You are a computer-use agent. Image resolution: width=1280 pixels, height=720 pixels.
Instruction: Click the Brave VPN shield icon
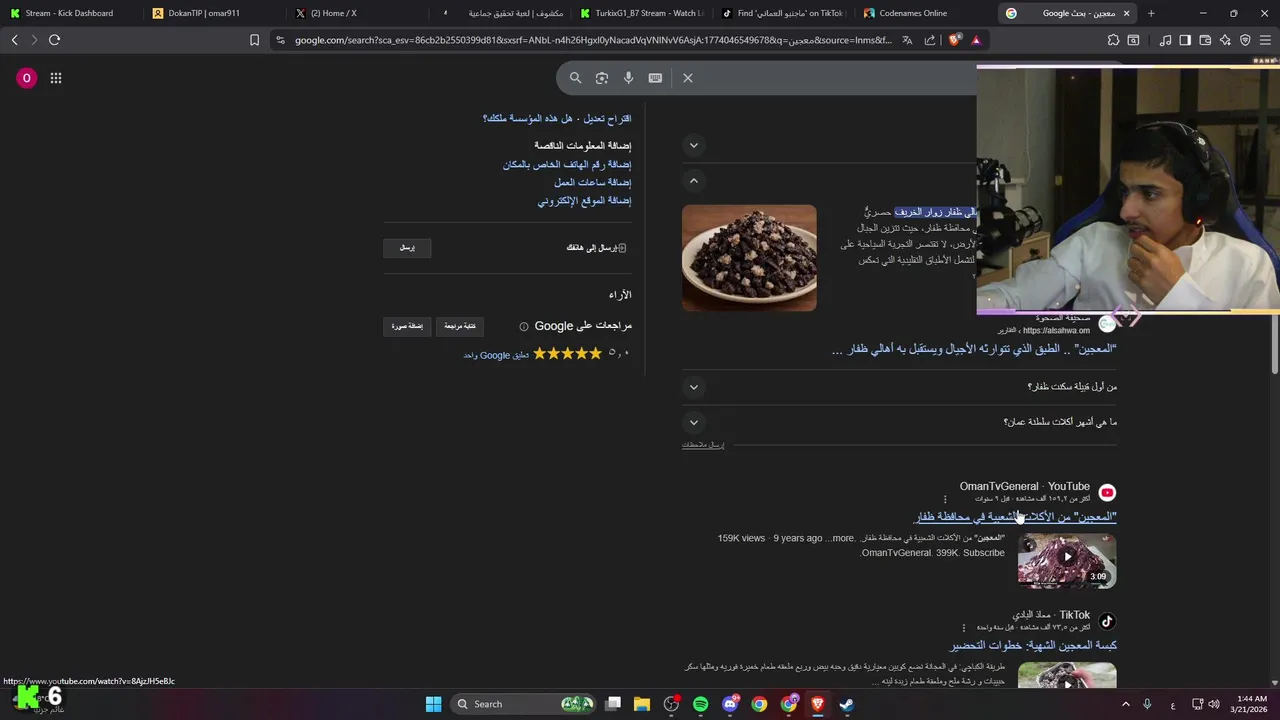pyautogui.click(x=1245, y=40)
